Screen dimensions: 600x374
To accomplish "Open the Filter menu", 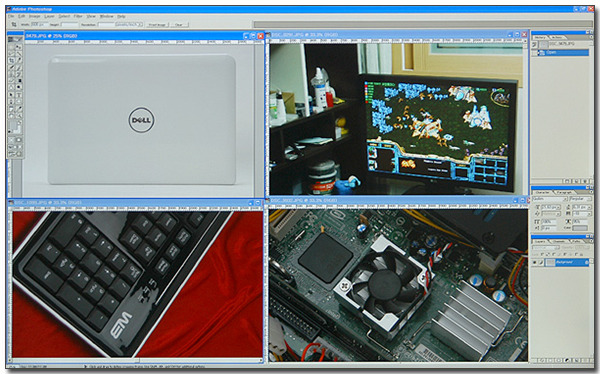I will point(78,16).
